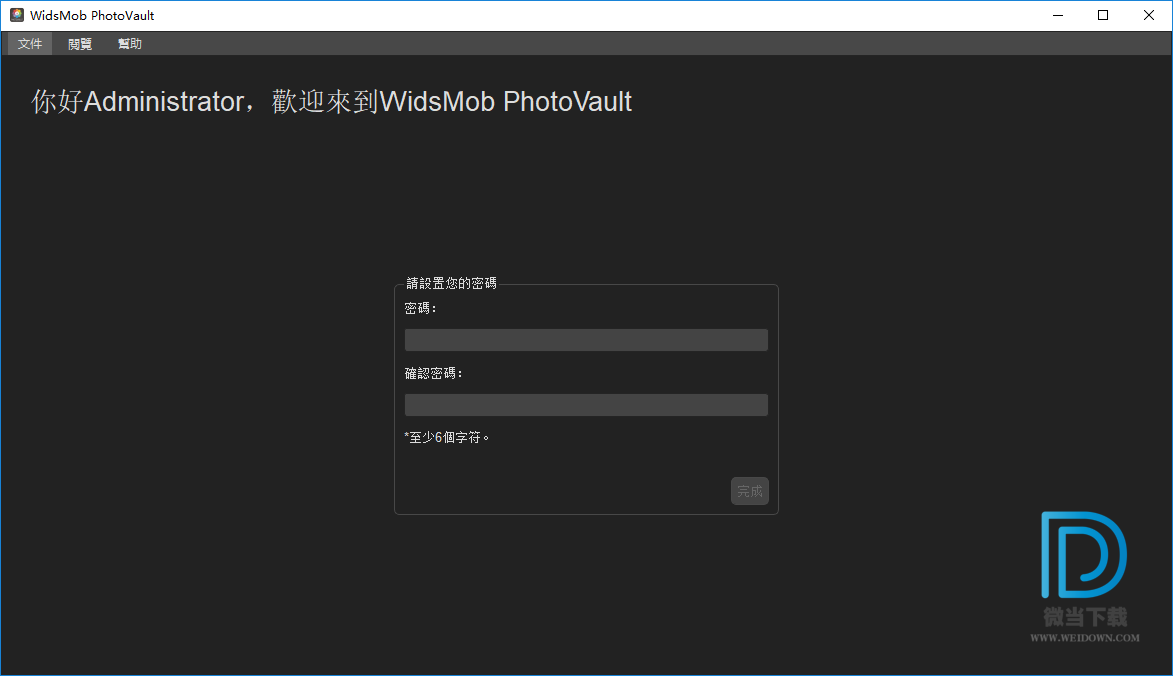Focus the 確認密碼 confirm password field
The height and width of the screenshot is (676, 1173).
586,405
